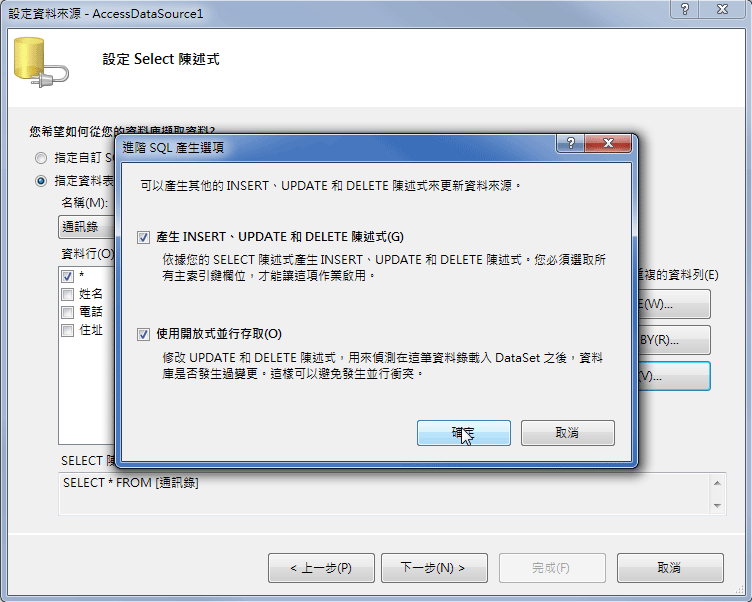Go back with 上一步(P) button

[321, 568]
